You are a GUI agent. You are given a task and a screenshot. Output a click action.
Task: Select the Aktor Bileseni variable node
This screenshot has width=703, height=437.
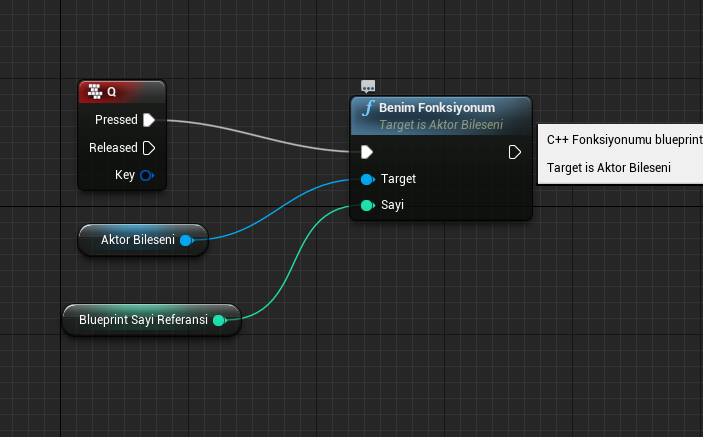tap(143, 240)
